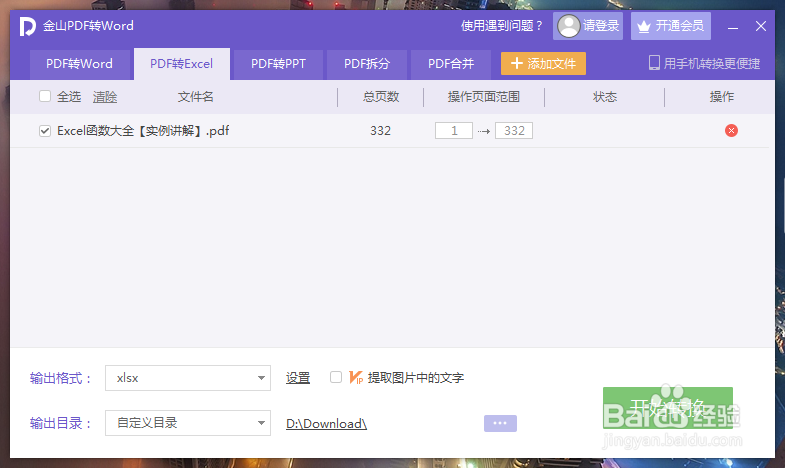Screen dimensions: 785x468
Task: Click the 操作 column header
Action: click(722, 97)
